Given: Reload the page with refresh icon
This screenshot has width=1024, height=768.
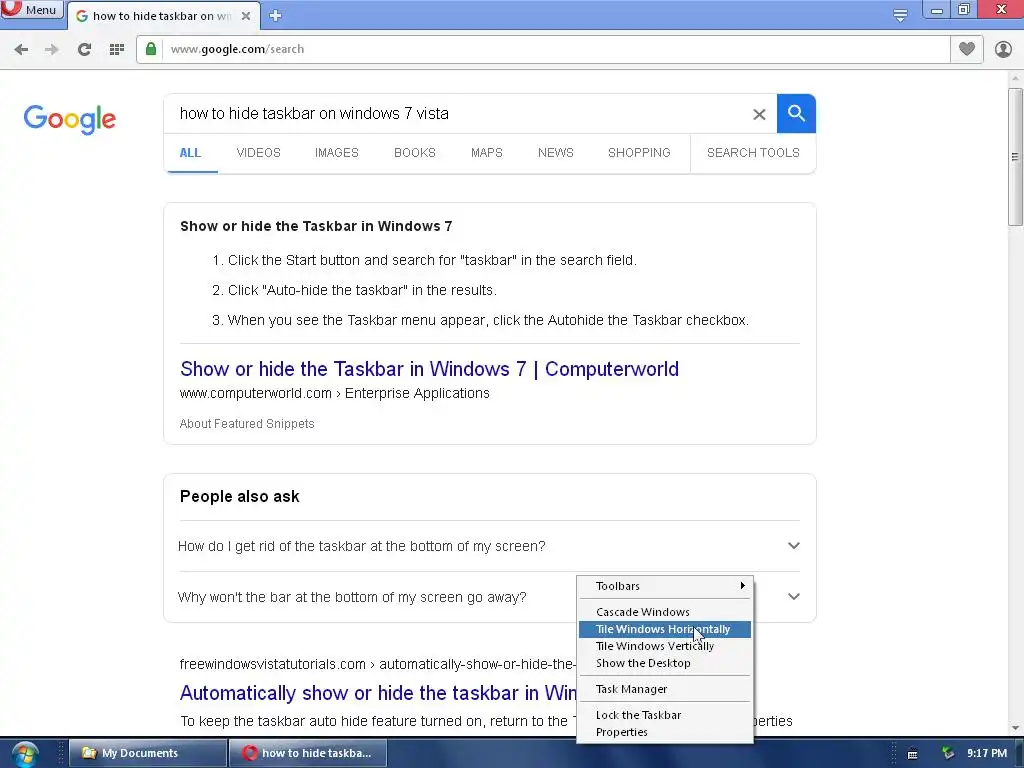Looking at the screenshot, I should 84,49.
